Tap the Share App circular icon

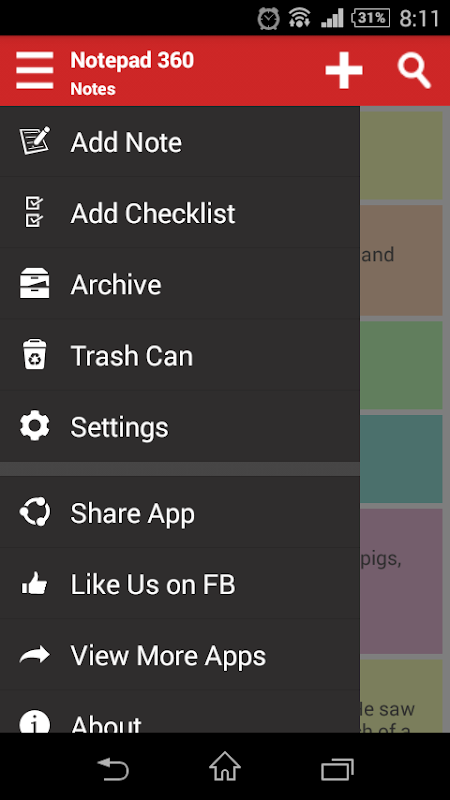[x=35, y=512]
